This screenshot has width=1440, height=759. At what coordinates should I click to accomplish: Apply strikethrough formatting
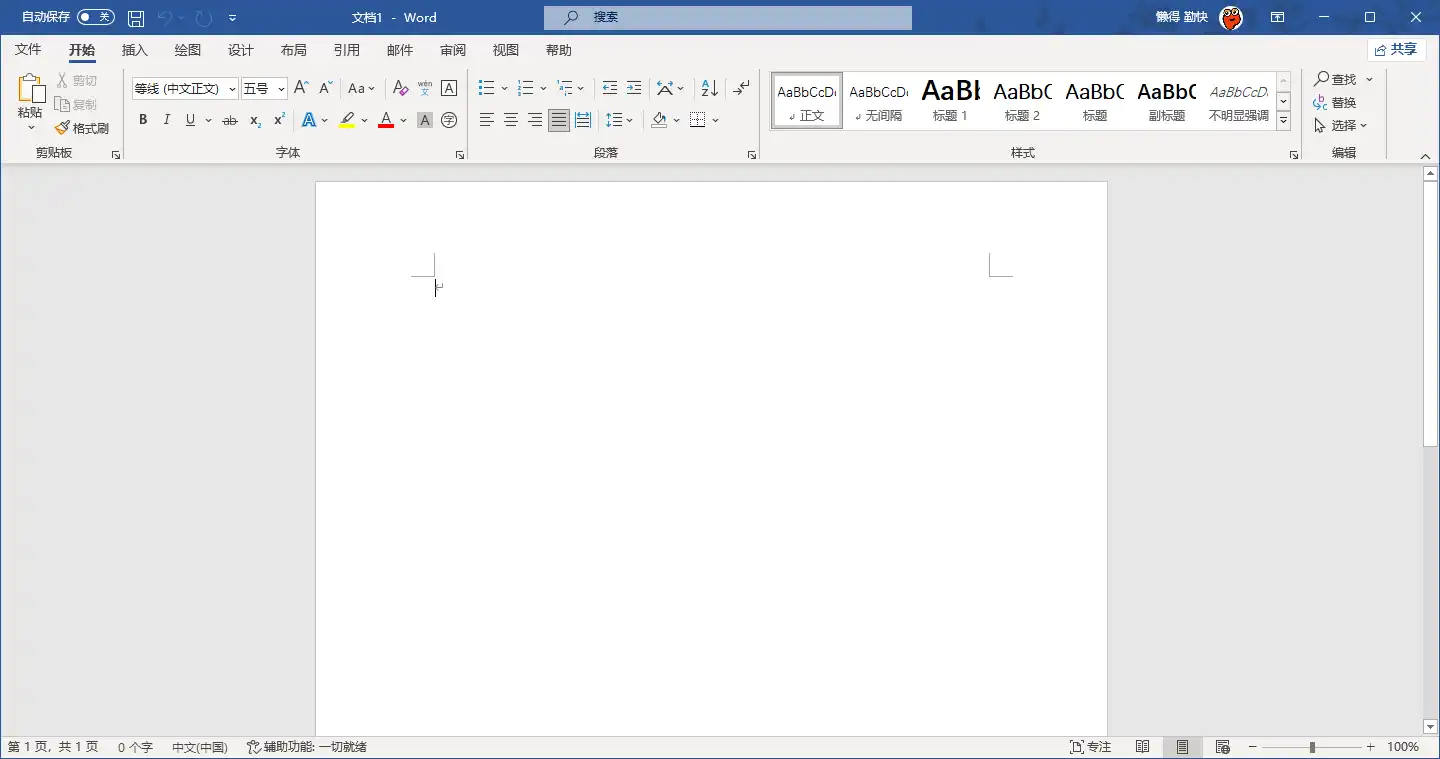coord(230,120)
